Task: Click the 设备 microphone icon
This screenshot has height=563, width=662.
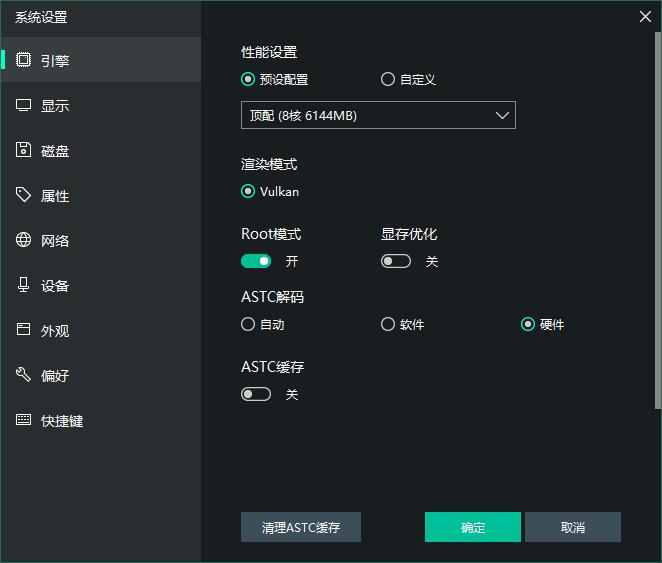Action: 23,285
